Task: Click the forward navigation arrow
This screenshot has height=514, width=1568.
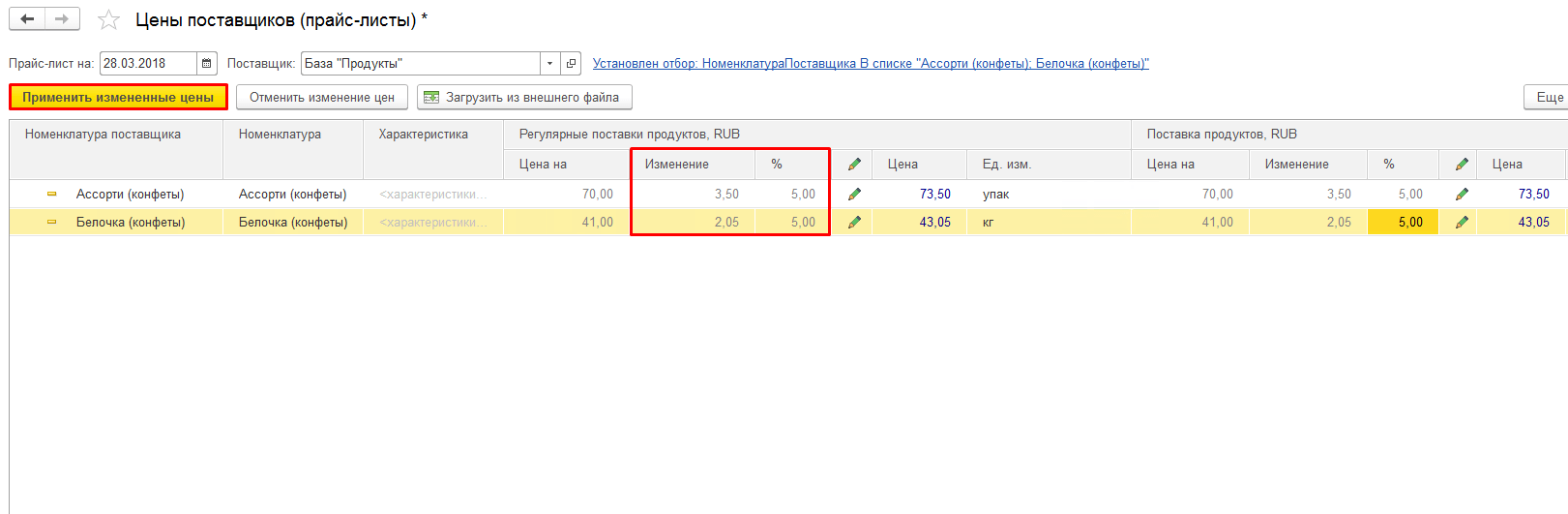Action: tap(62, 19)
